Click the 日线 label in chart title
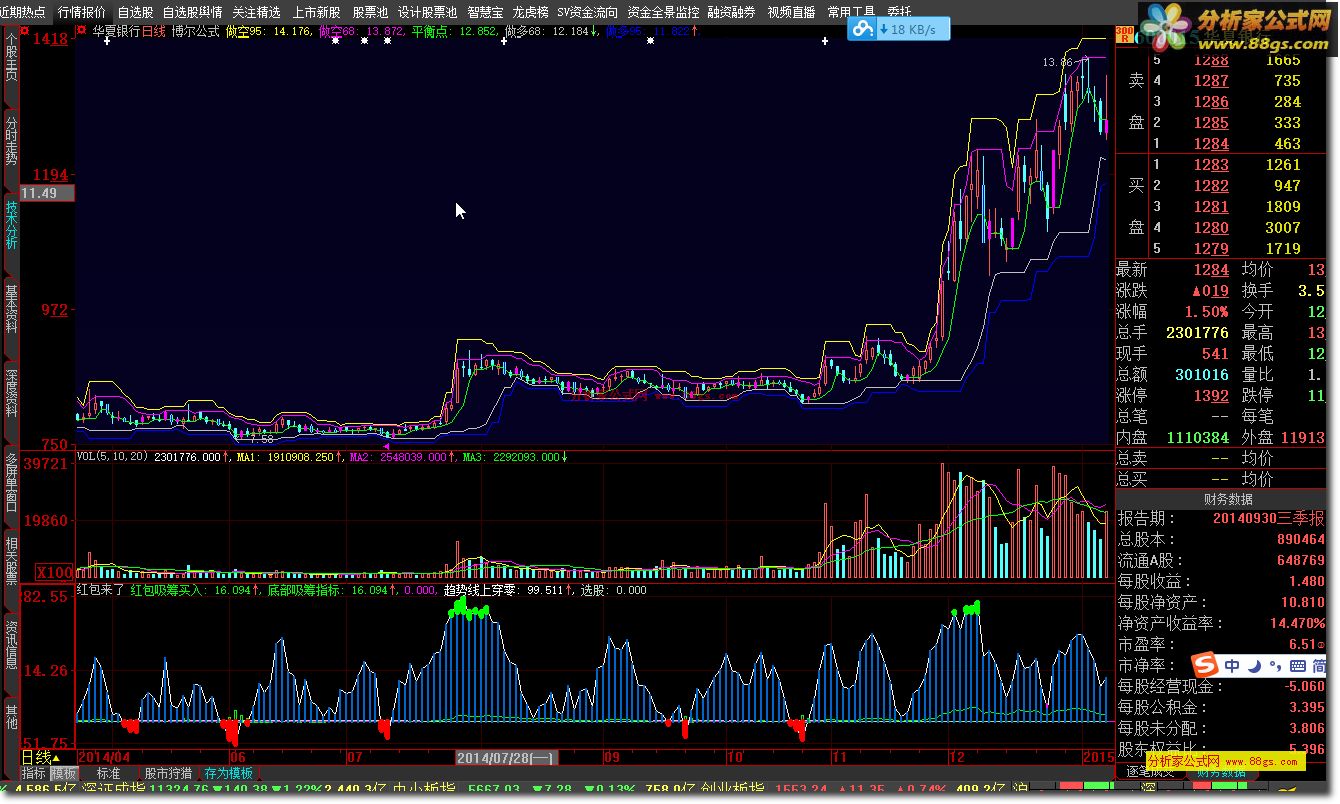The height and width of the screenshot is (804, 1340). (x=154, y=31)
